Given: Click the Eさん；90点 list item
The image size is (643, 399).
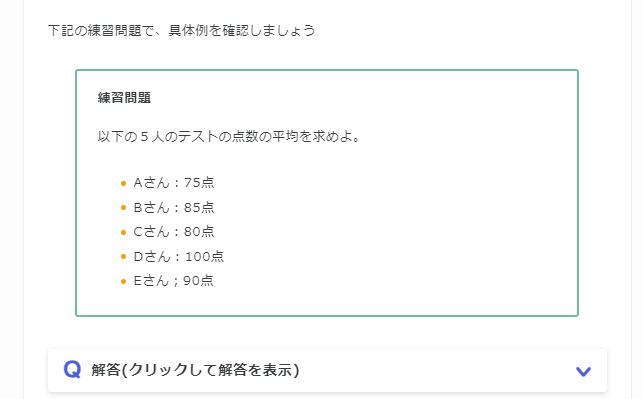Looking at the screenshot, I should tap(173, 281).
